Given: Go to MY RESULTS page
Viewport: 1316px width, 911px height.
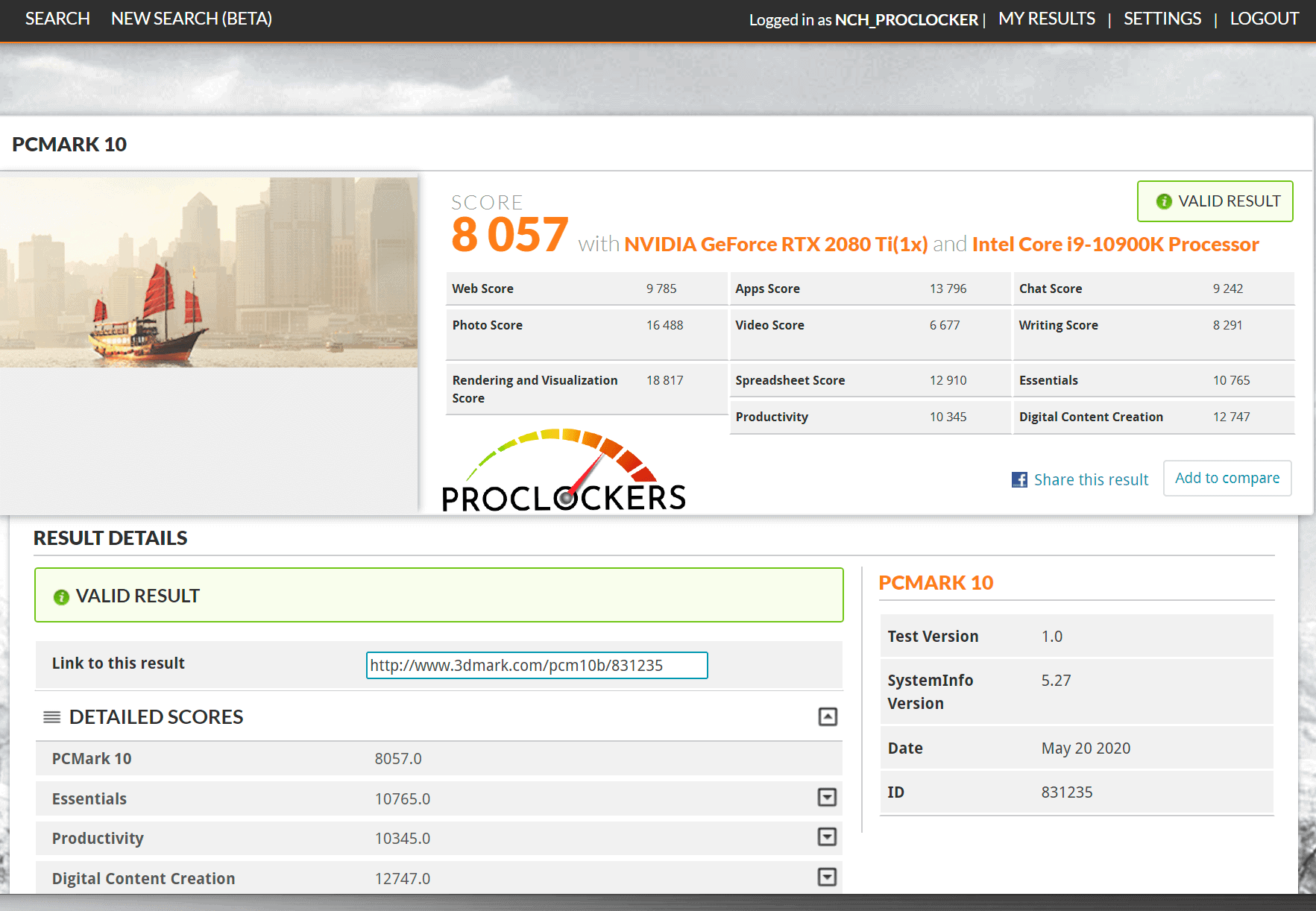Looking at the screenshot, I should 1047,19.
